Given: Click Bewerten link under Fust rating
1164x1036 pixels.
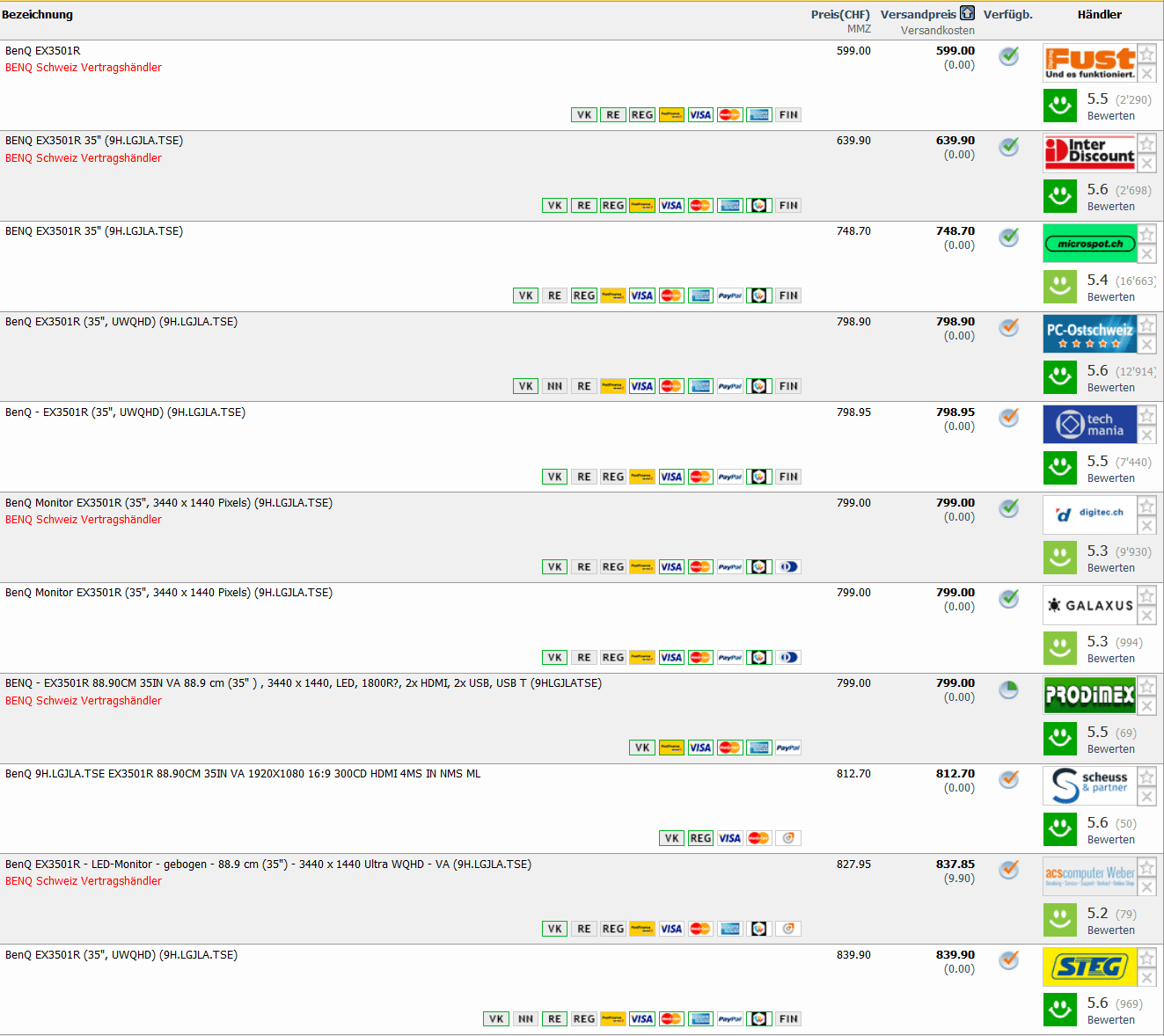Looking at the screenshot, I should click(1111, 116).
